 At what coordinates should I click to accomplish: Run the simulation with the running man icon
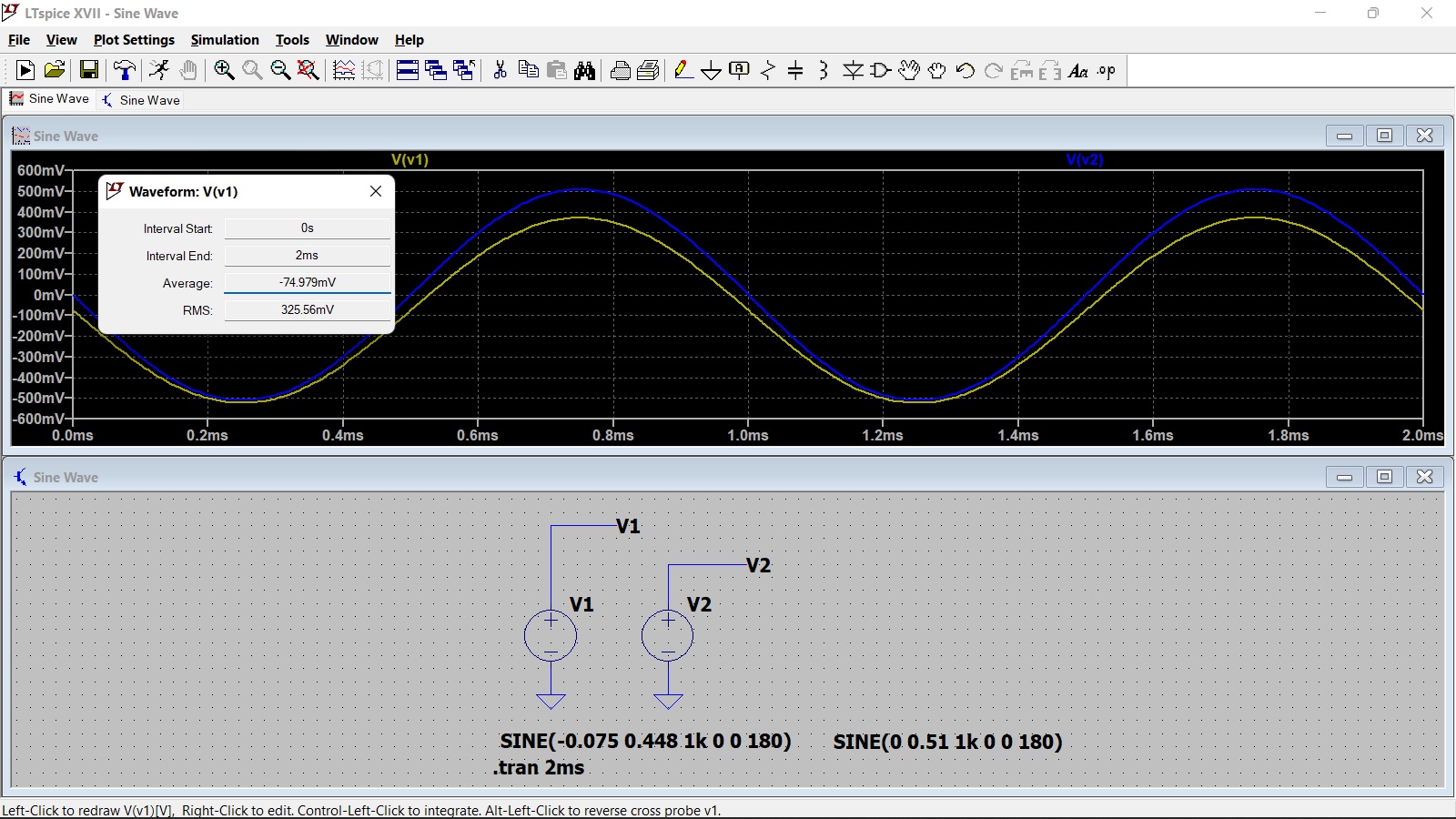(159, 70)
